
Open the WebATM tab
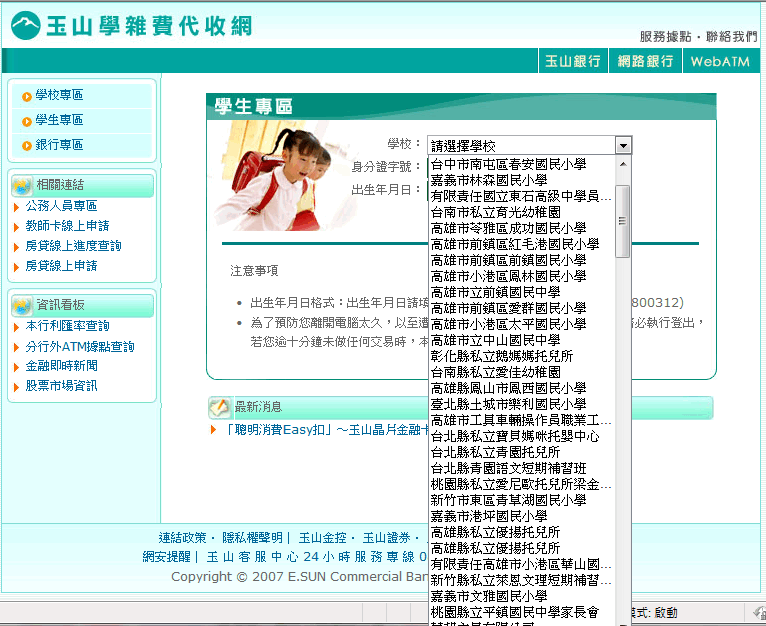[723, 61]
